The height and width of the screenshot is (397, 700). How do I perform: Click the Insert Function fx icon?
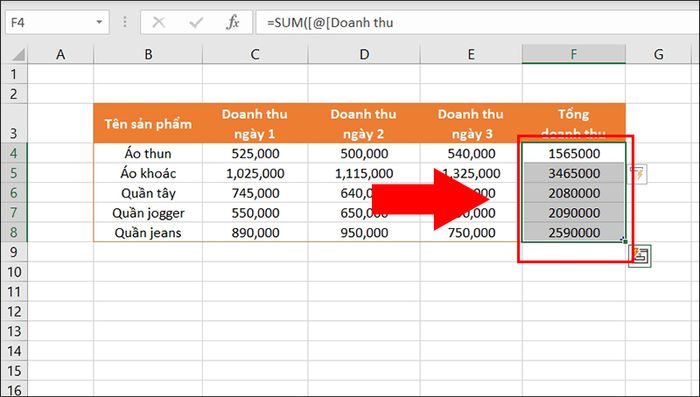point(233,22)
